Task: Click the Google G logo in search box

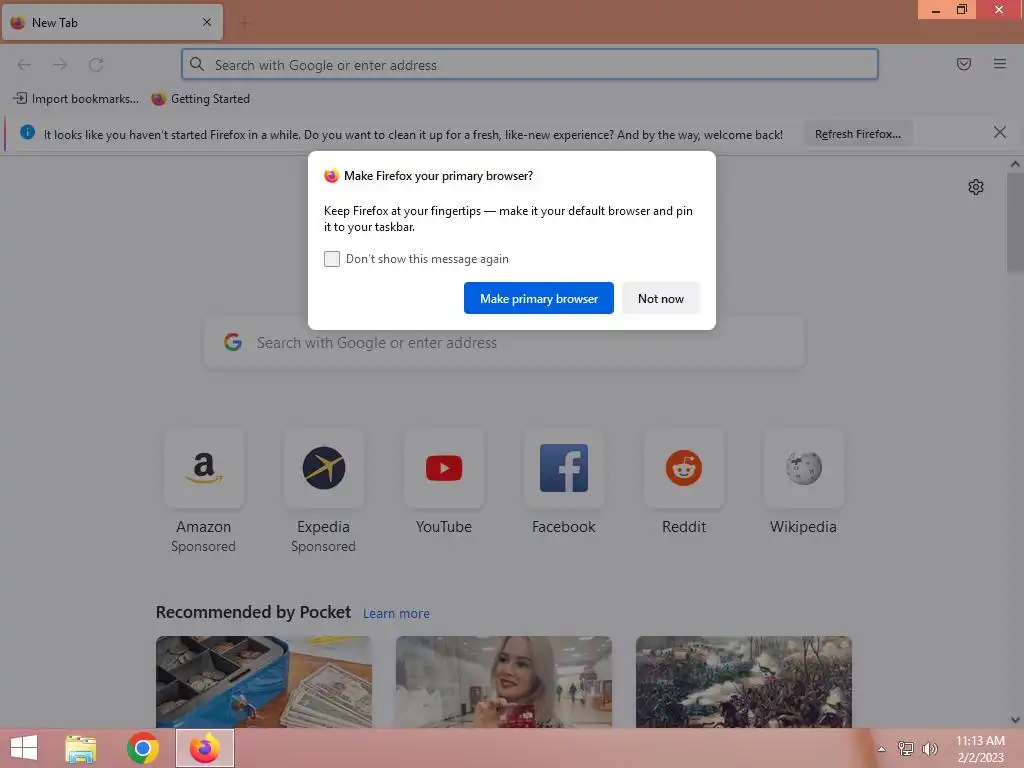Action: pos(233,342)
